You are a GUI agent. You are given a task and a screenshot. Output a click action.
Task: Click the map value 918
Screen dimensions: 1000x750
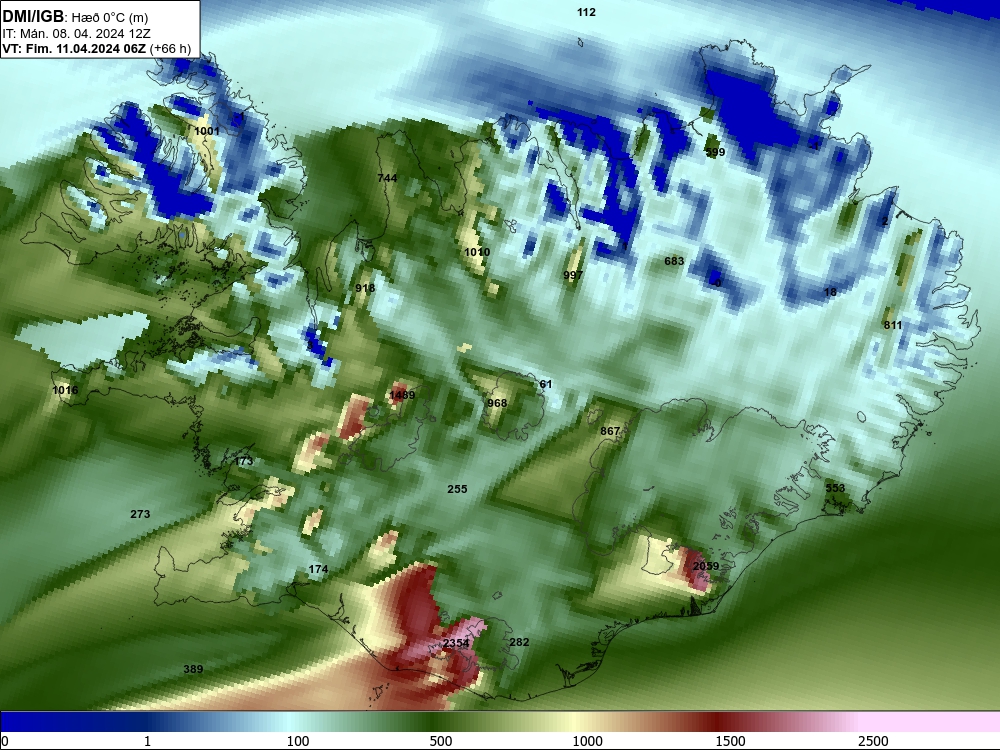365,288
